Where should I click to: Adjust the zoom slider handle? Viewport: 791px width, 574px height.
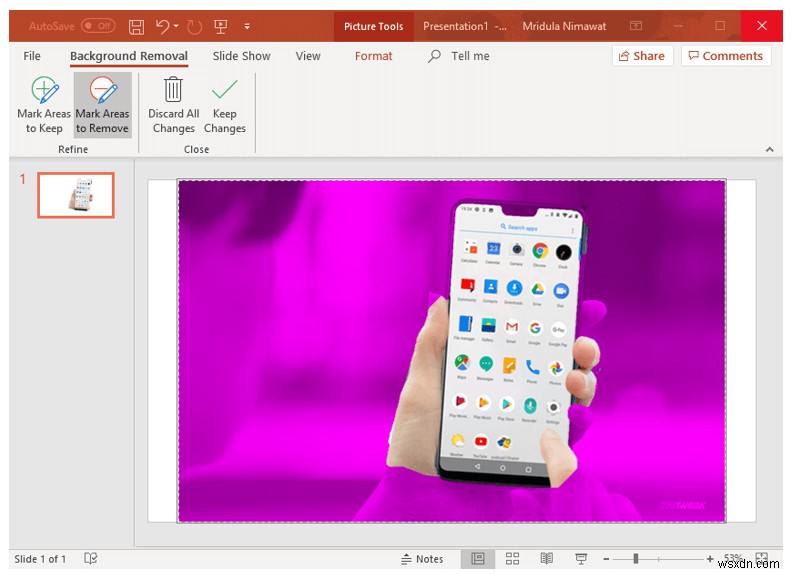tap(636, 559)
